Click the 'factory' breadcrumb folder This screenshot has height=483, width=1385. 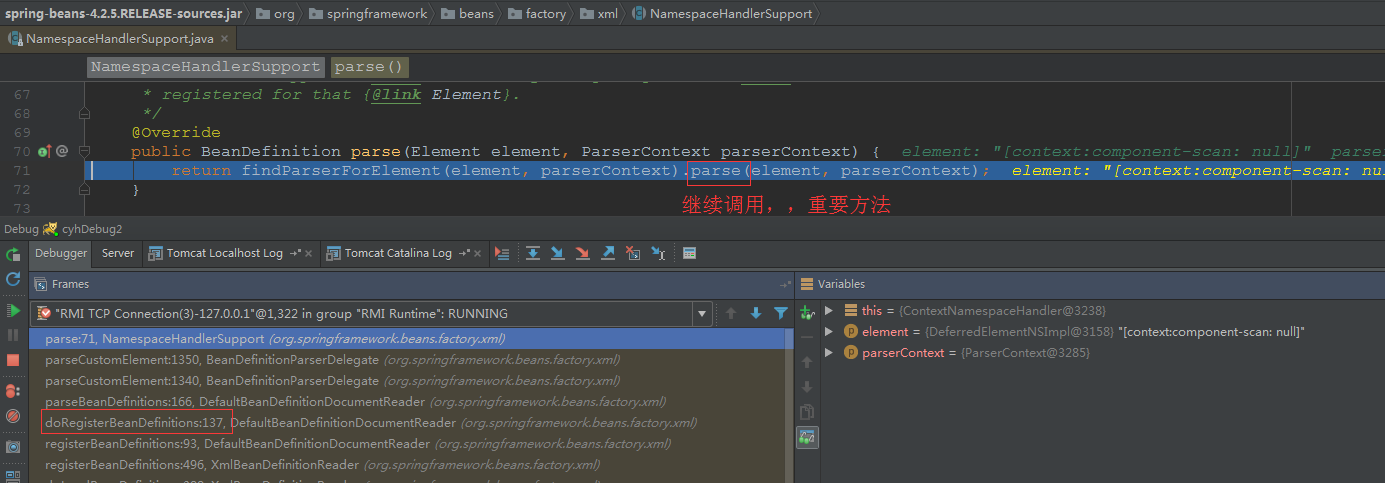pyautogui.click(x=537, y=14)
